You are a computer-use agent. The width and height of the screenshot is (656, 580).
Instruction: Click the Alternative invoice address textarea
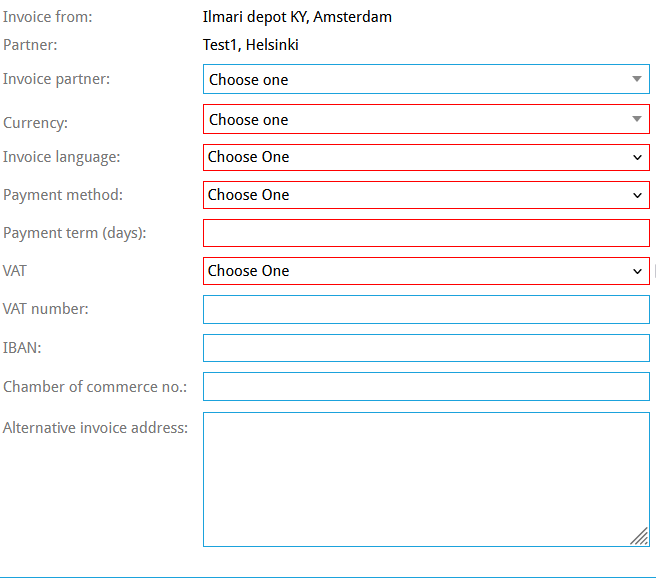pyautogui.click(x=426, y=480)
